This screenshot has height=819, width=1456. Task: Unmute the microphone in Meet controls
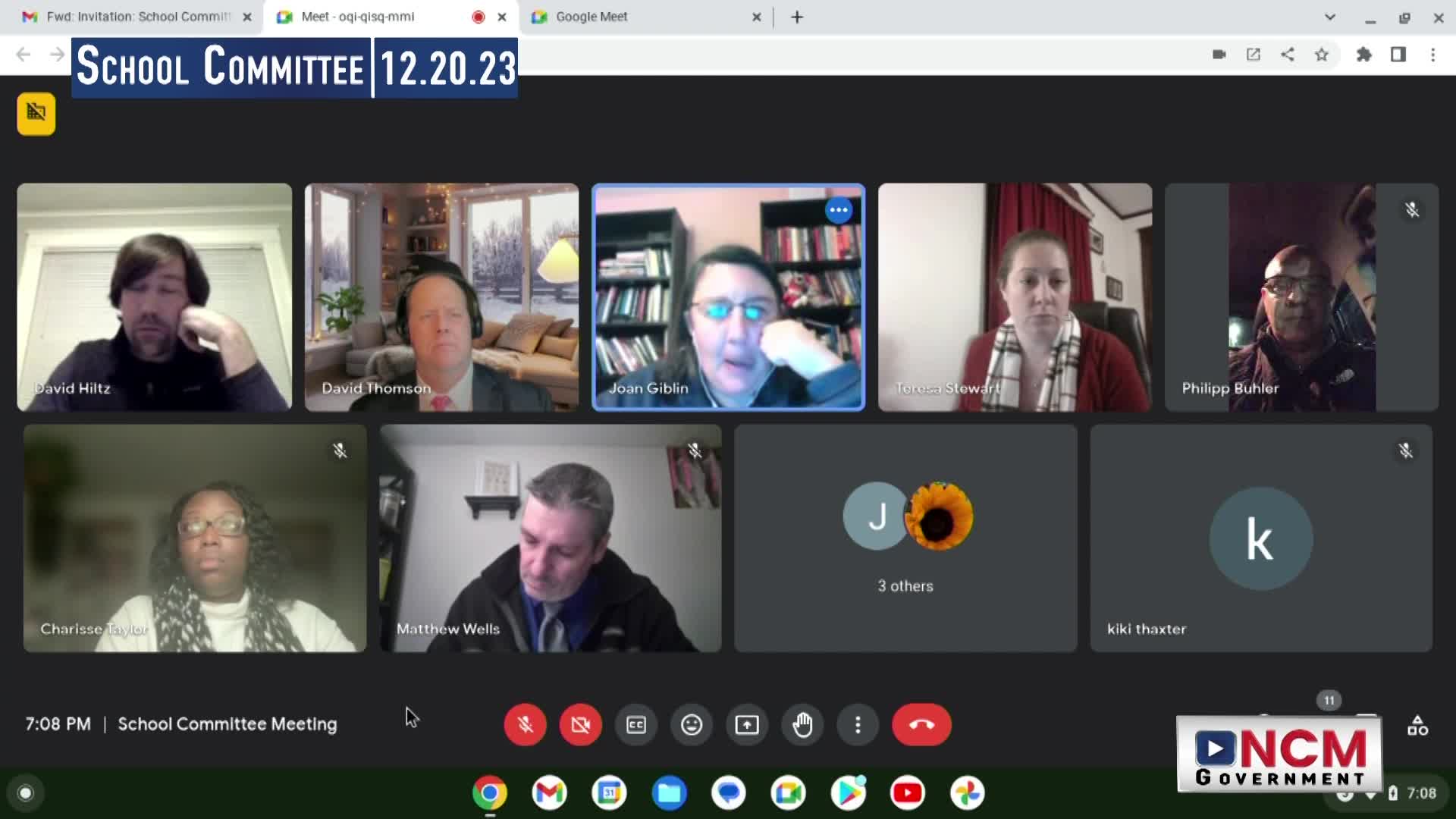point(525,725)
